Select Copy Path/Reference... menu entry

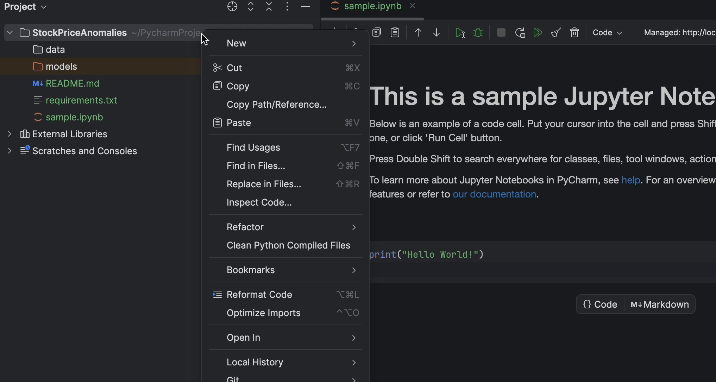click(x=285, y=105)
